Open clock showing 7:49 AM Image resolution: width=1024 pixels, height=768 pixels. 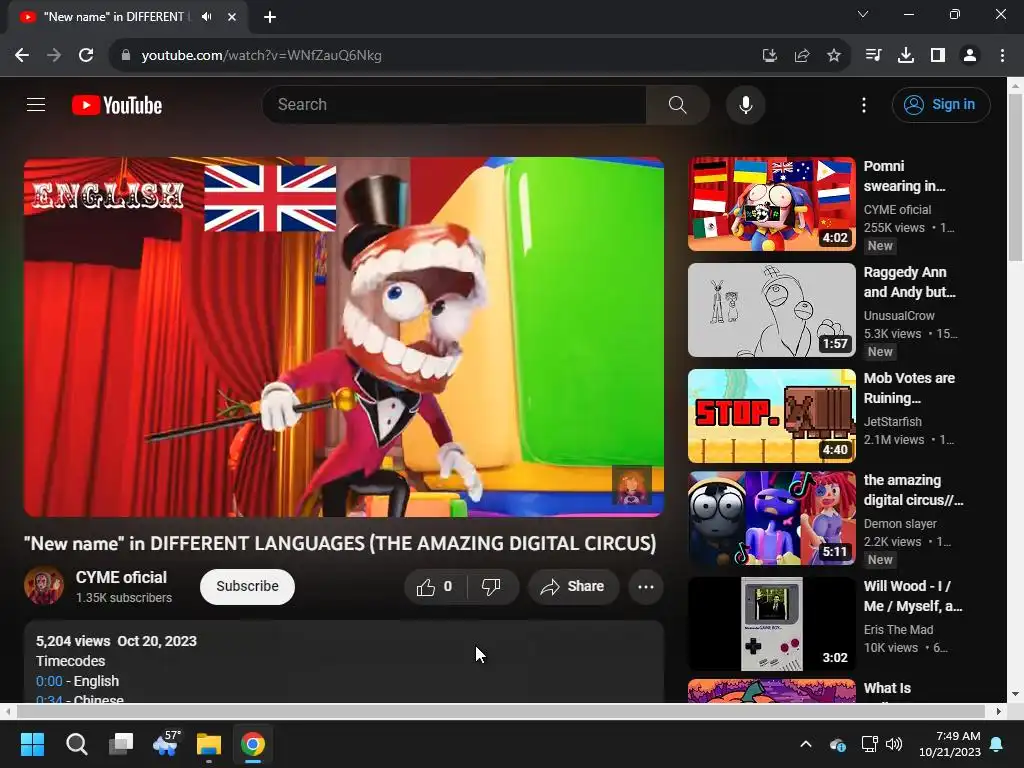(950, 744)
